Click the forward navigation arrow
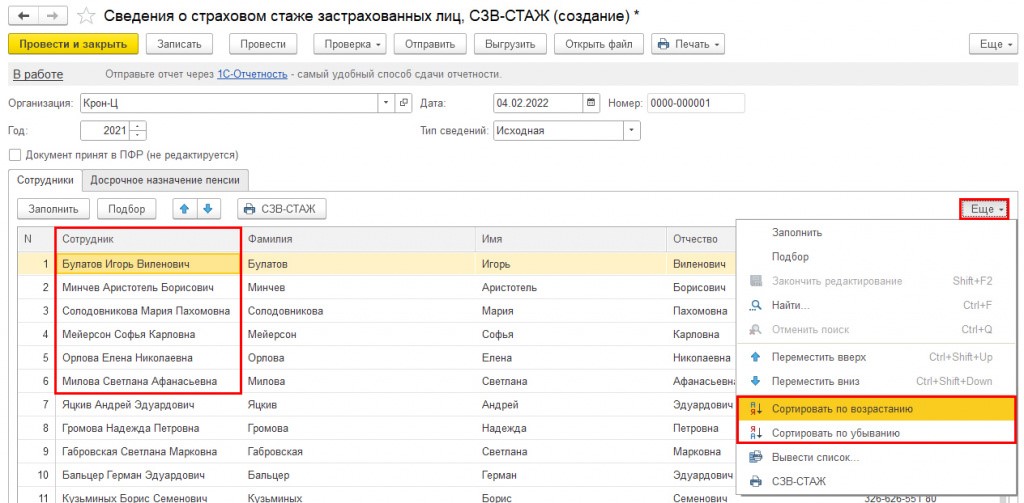Screen dimensions: 1024x503 52,16
